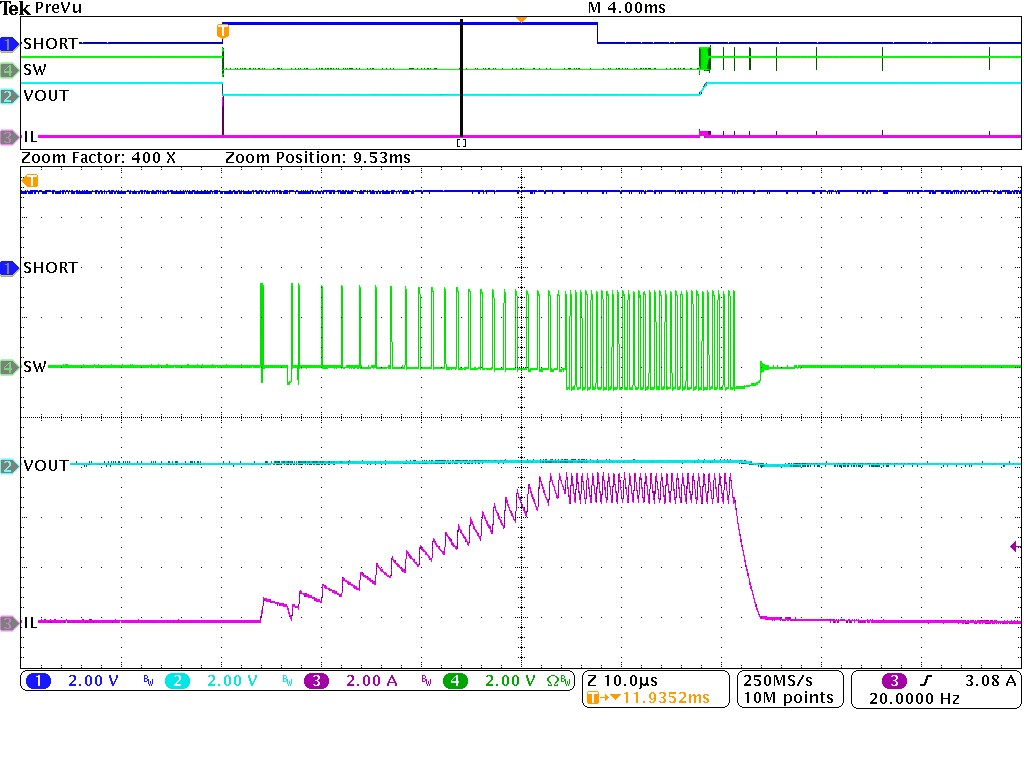1024x768 pixels.
Task: Select channel 1 SHORT marker in zoom window
Action: [x=9, y=268]
